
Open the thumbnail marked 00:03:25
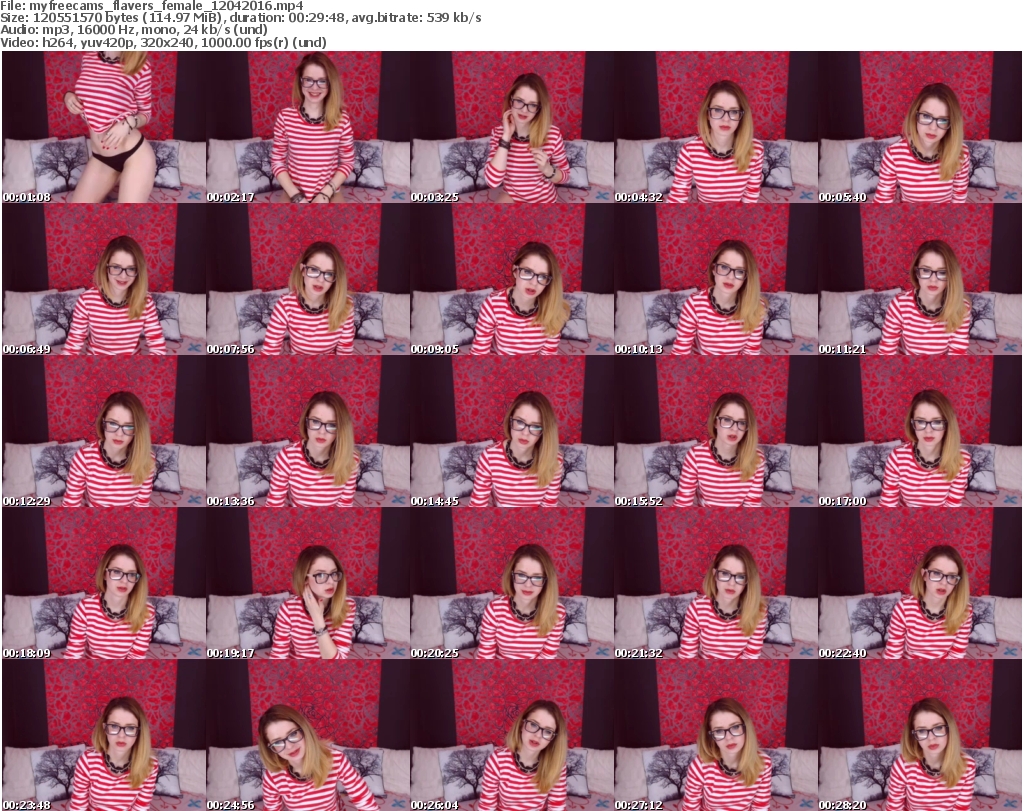coord(511,127)
